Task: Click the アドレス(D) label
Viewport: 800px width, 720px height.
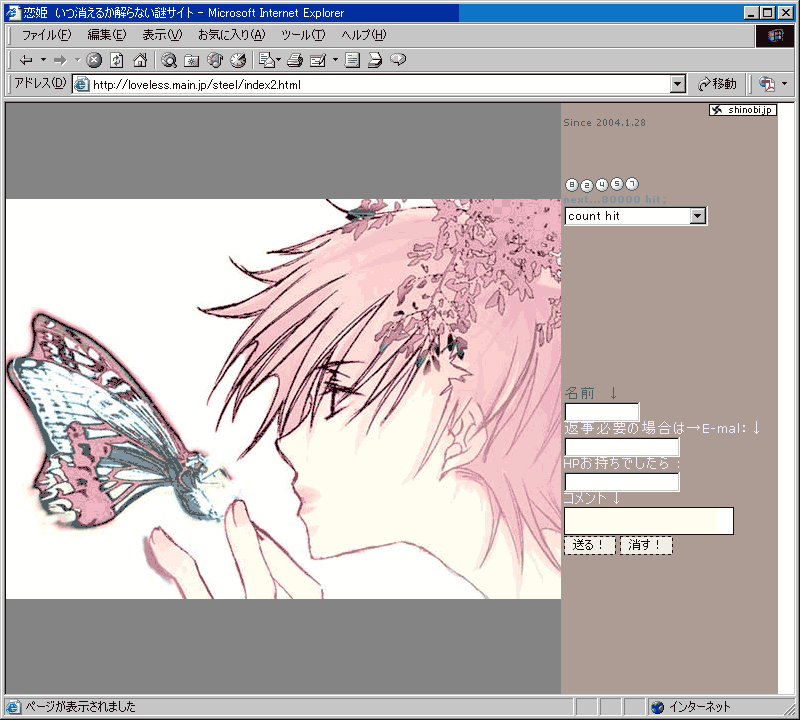Action: [40, 83]
